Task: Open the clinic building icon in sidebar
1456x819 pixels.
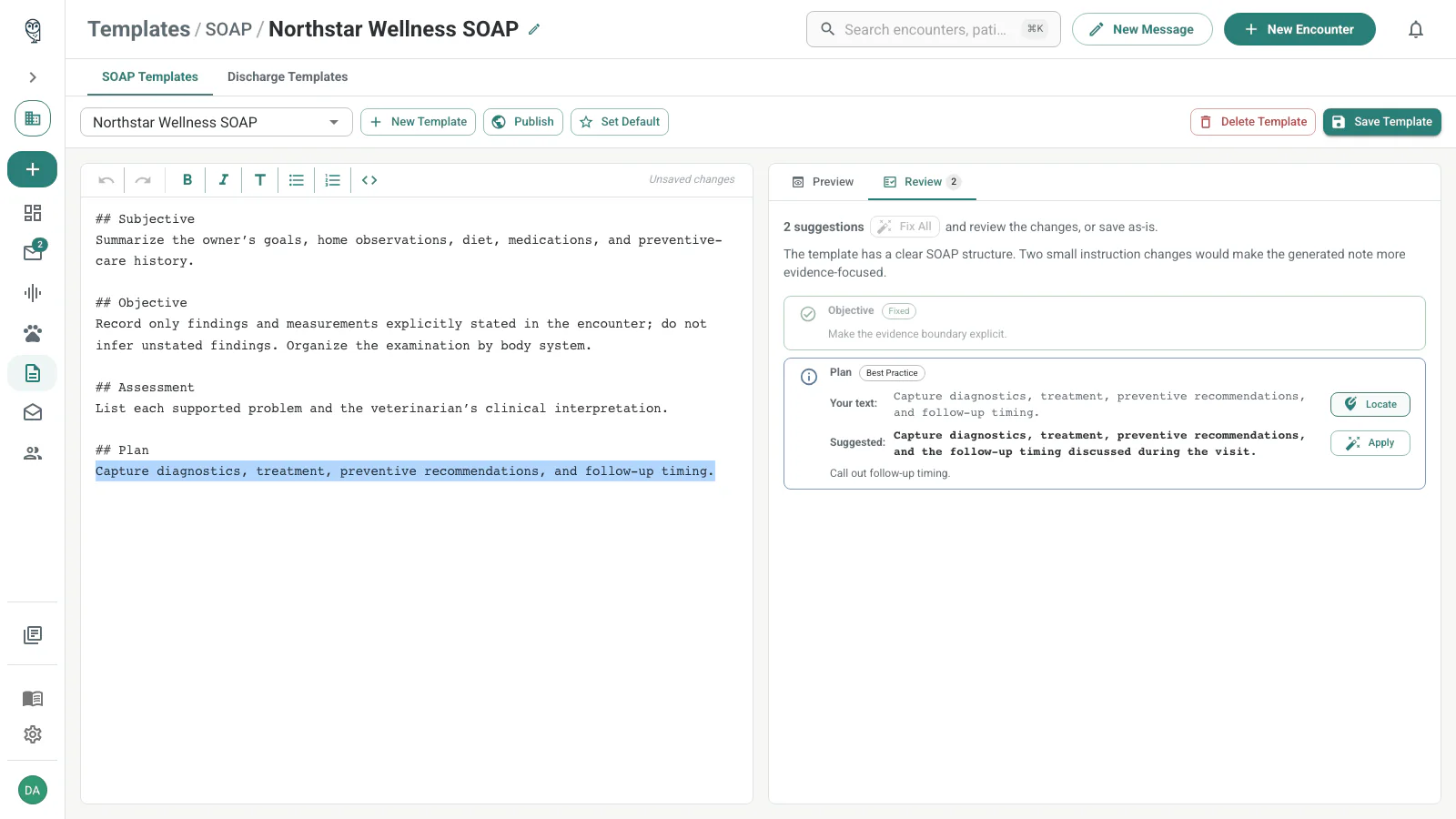Action: 33,118
